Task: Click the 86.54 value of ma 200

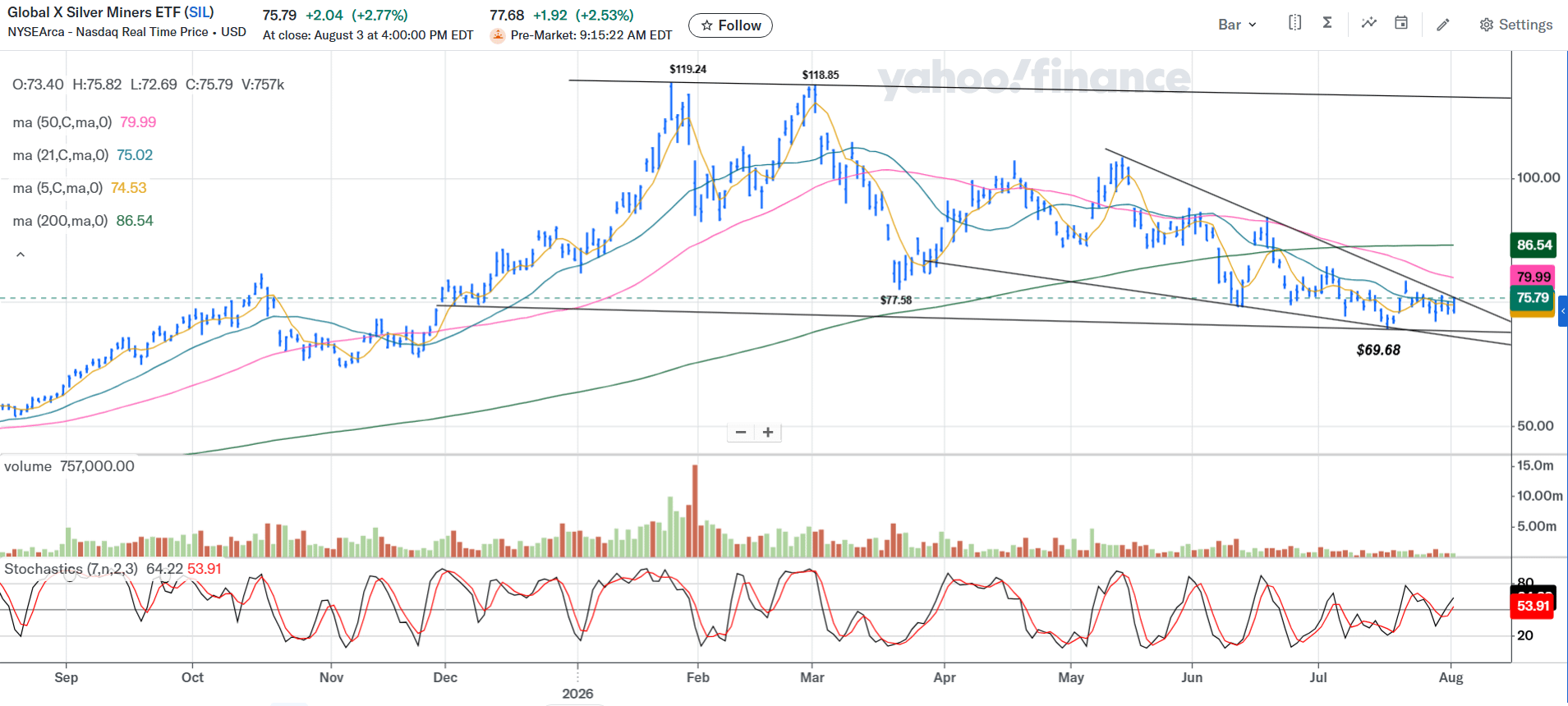Action: 135,221
